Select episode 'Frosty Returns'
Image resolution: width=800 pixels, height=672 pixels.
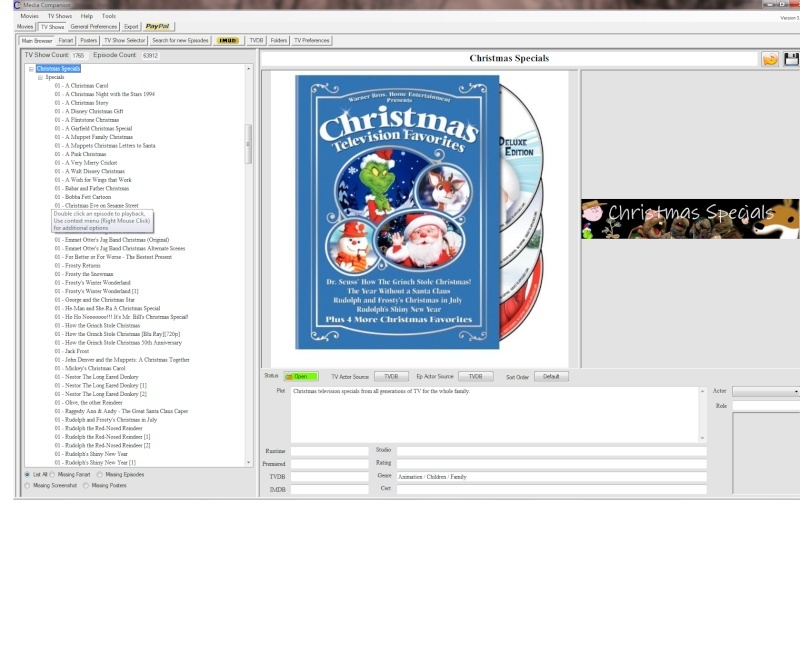pos(78,266)
